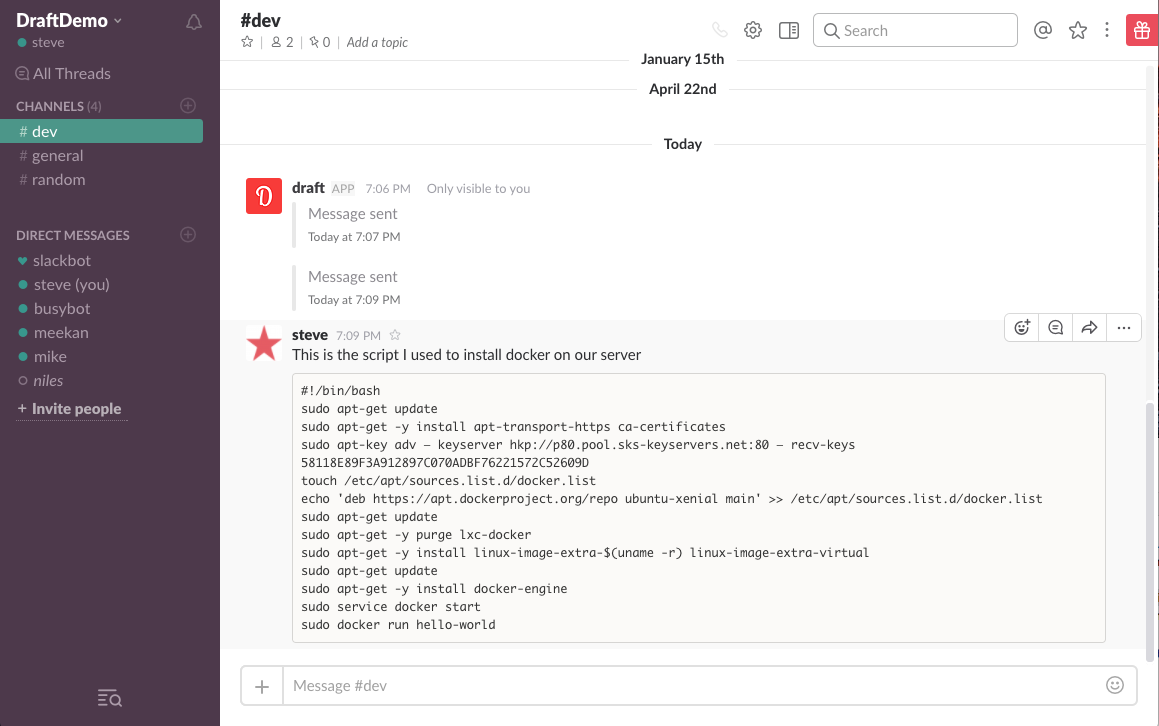1159x726 pixels.
Task: Focus the Message #dev input field
Action: pos(690,686)
